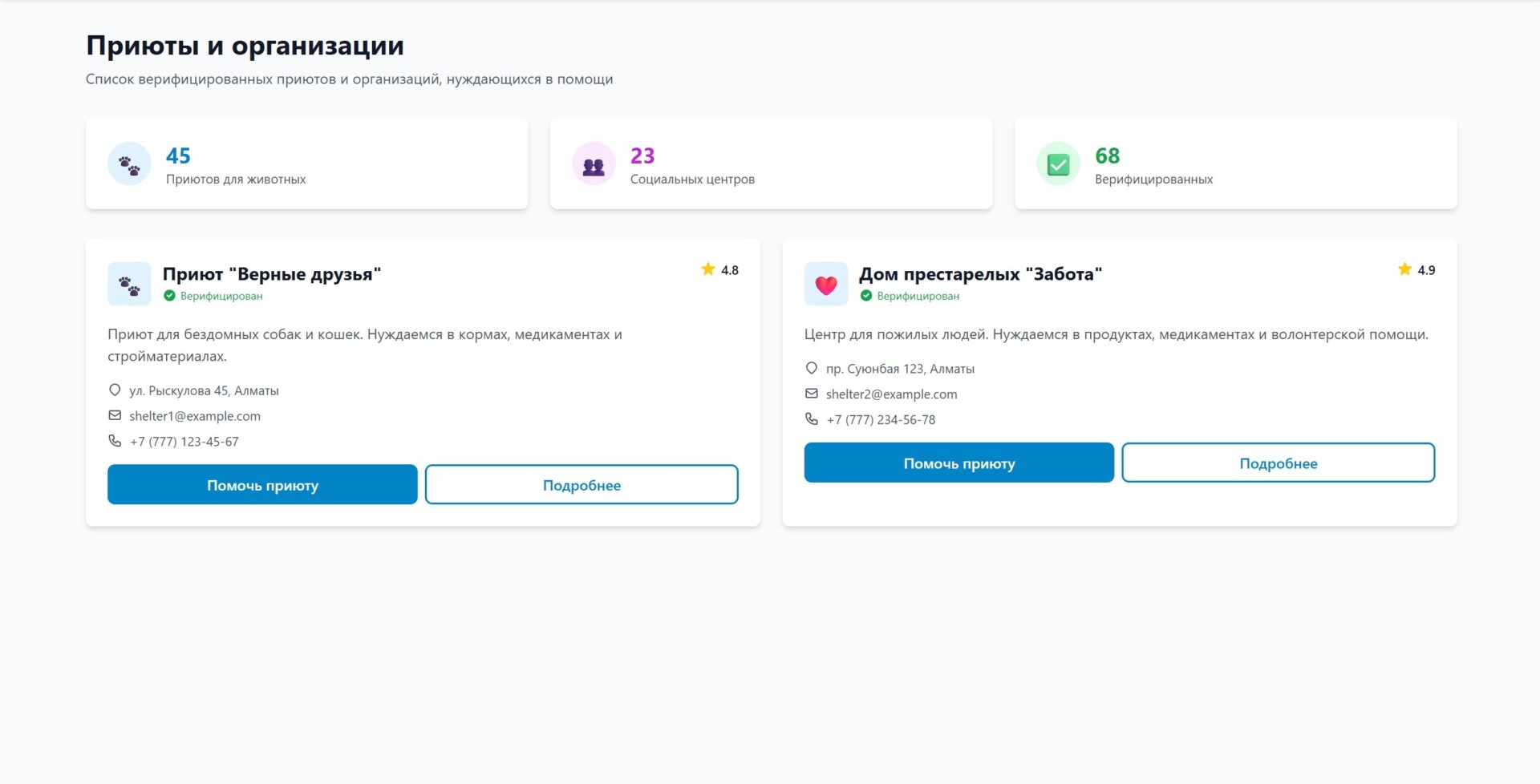Click the phone icon beside +7 (777) 123-45-67
Screen dimensions: 1540x784
coord(115,441)
